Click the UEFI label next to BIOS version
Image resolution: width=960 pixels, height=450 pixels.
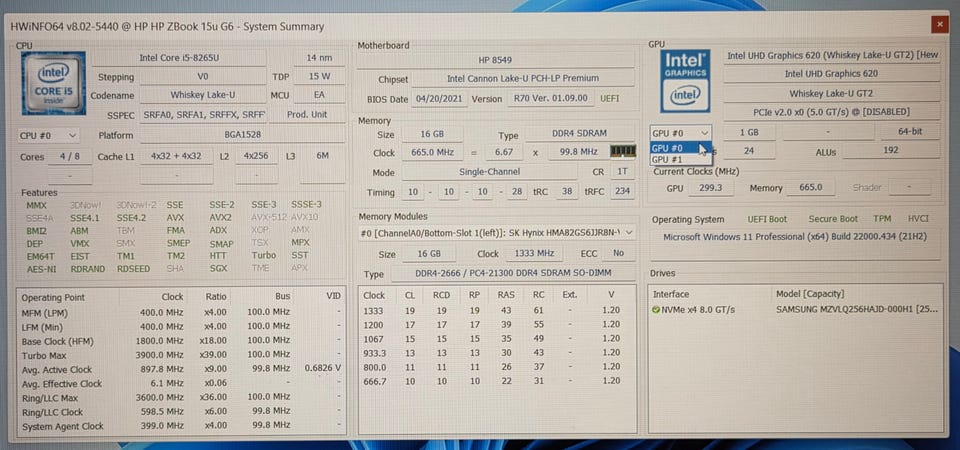[x=609, y=98]
